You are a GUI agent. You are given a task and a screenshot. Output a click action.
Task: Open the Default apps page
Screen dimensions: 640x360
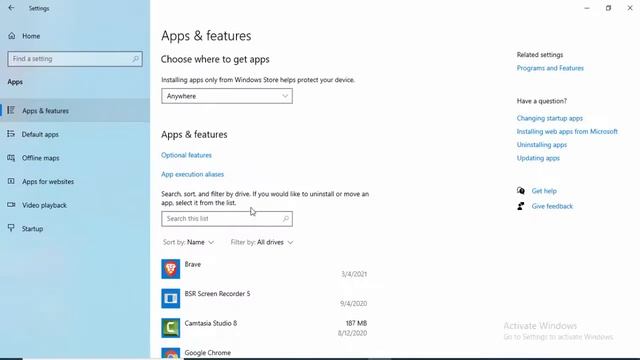(75, 134)
